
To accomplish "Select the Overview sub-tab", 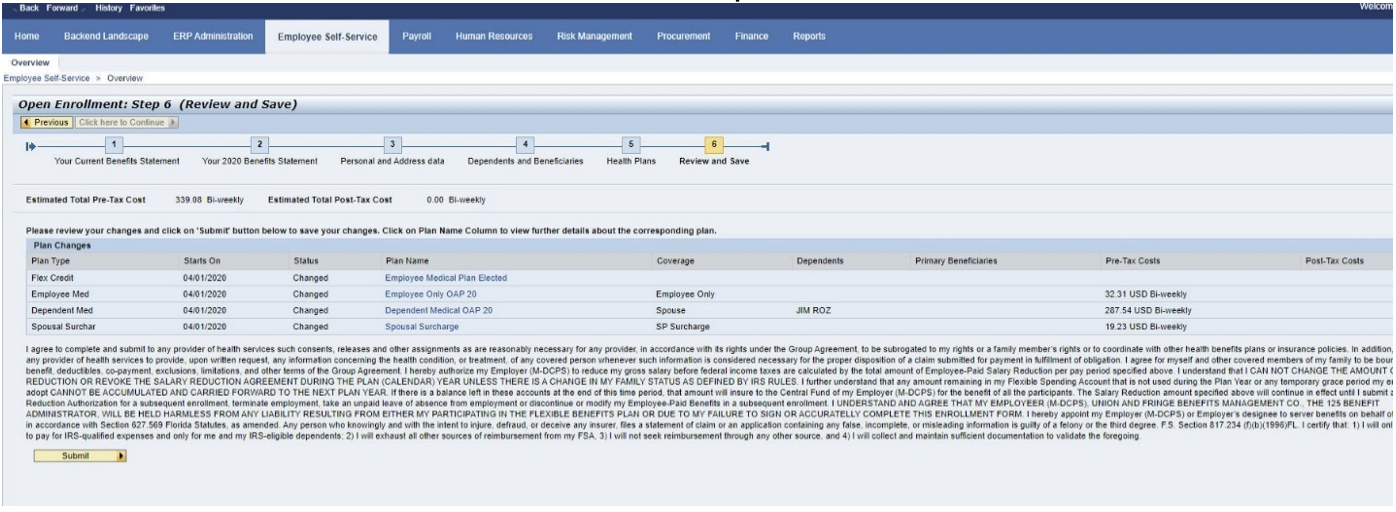I will [29, 62].
